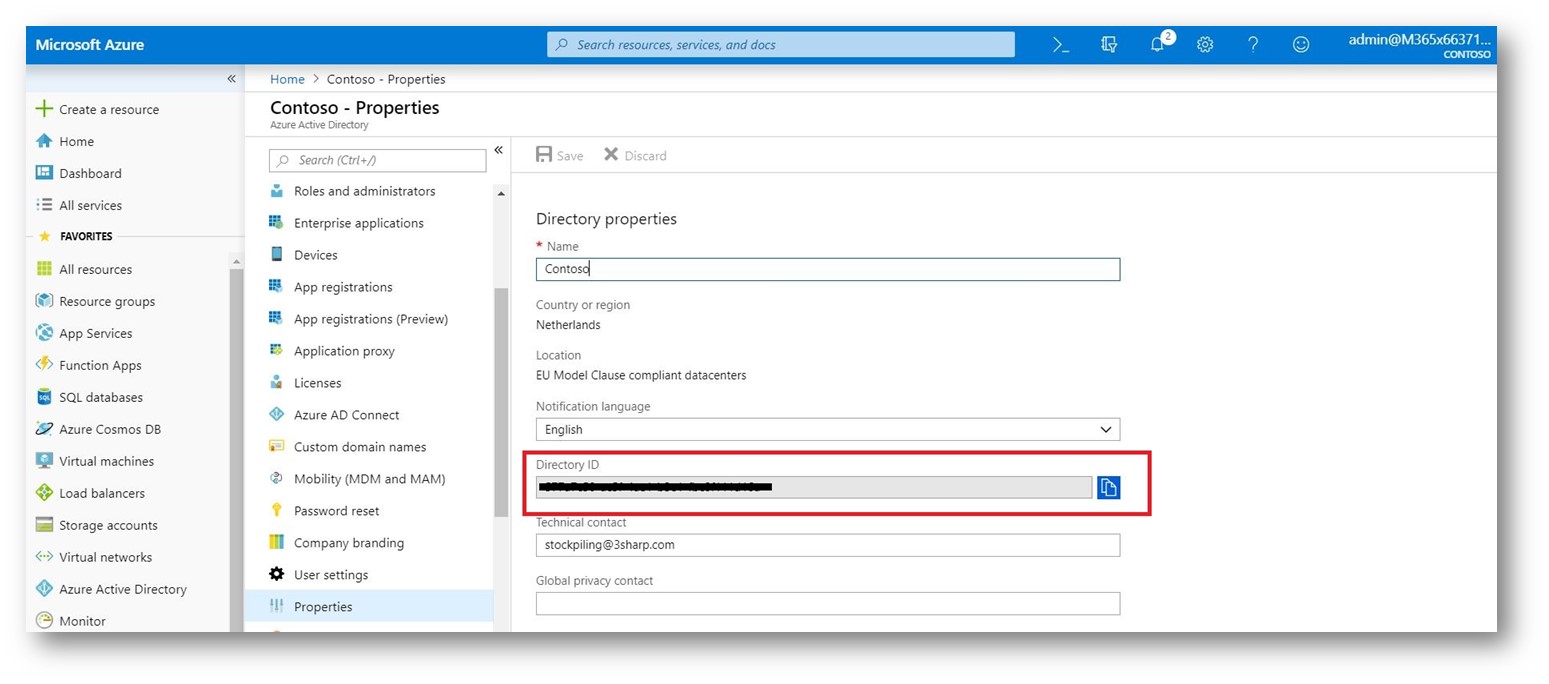This screenshot has width=1549, height=684.
Task: Click the SQL databases icon
Action: 44,397
